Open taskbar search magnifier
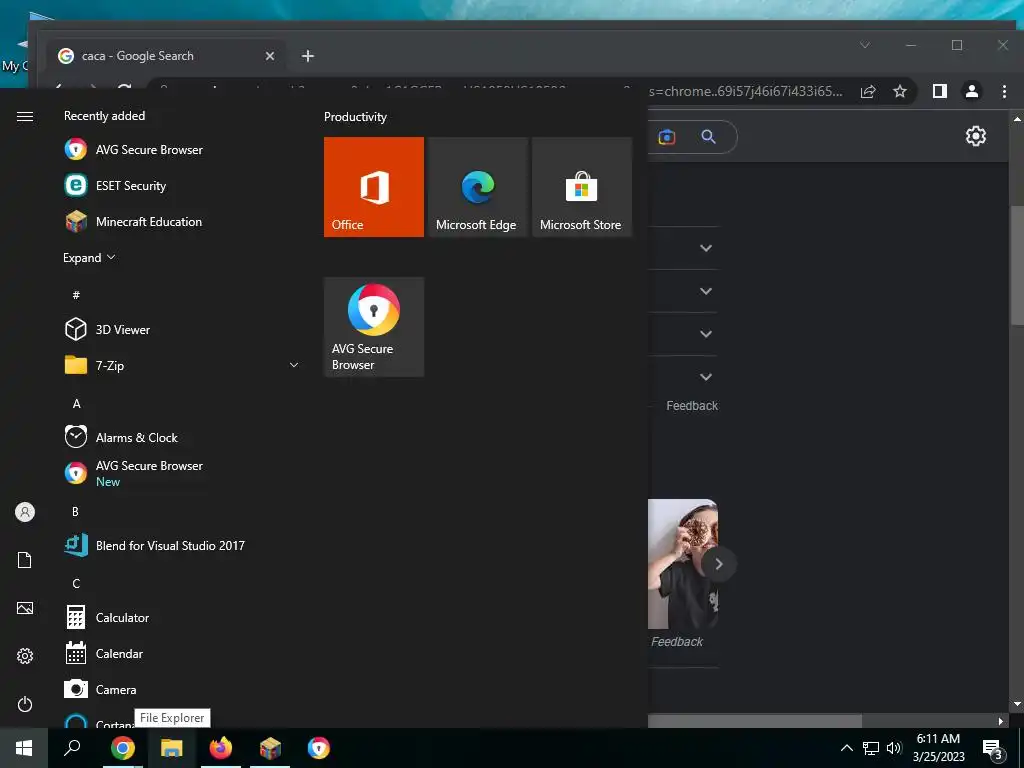The width and height of the screenshot is (1024, 768). pos(72,748)
